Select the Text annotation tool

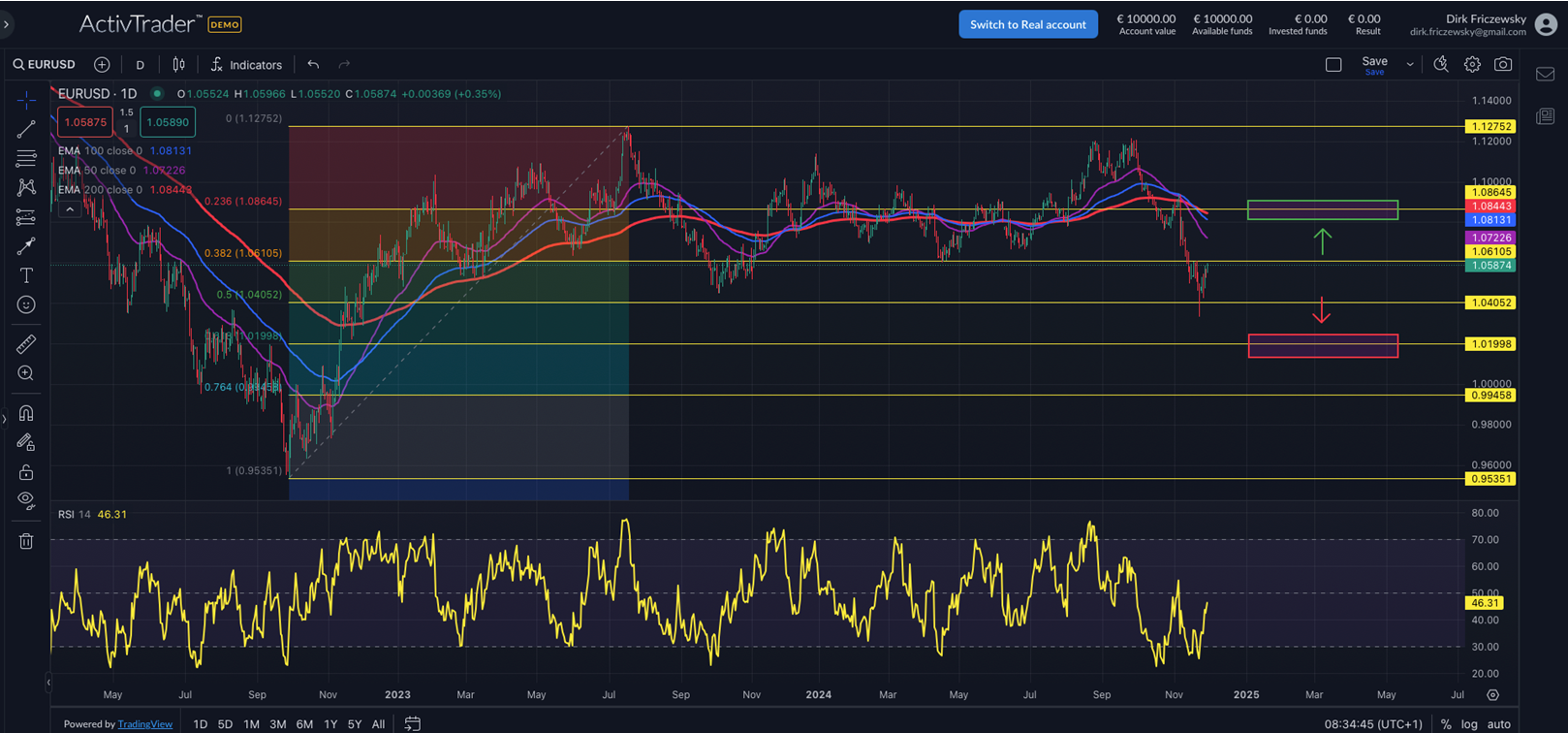[26, 275]
